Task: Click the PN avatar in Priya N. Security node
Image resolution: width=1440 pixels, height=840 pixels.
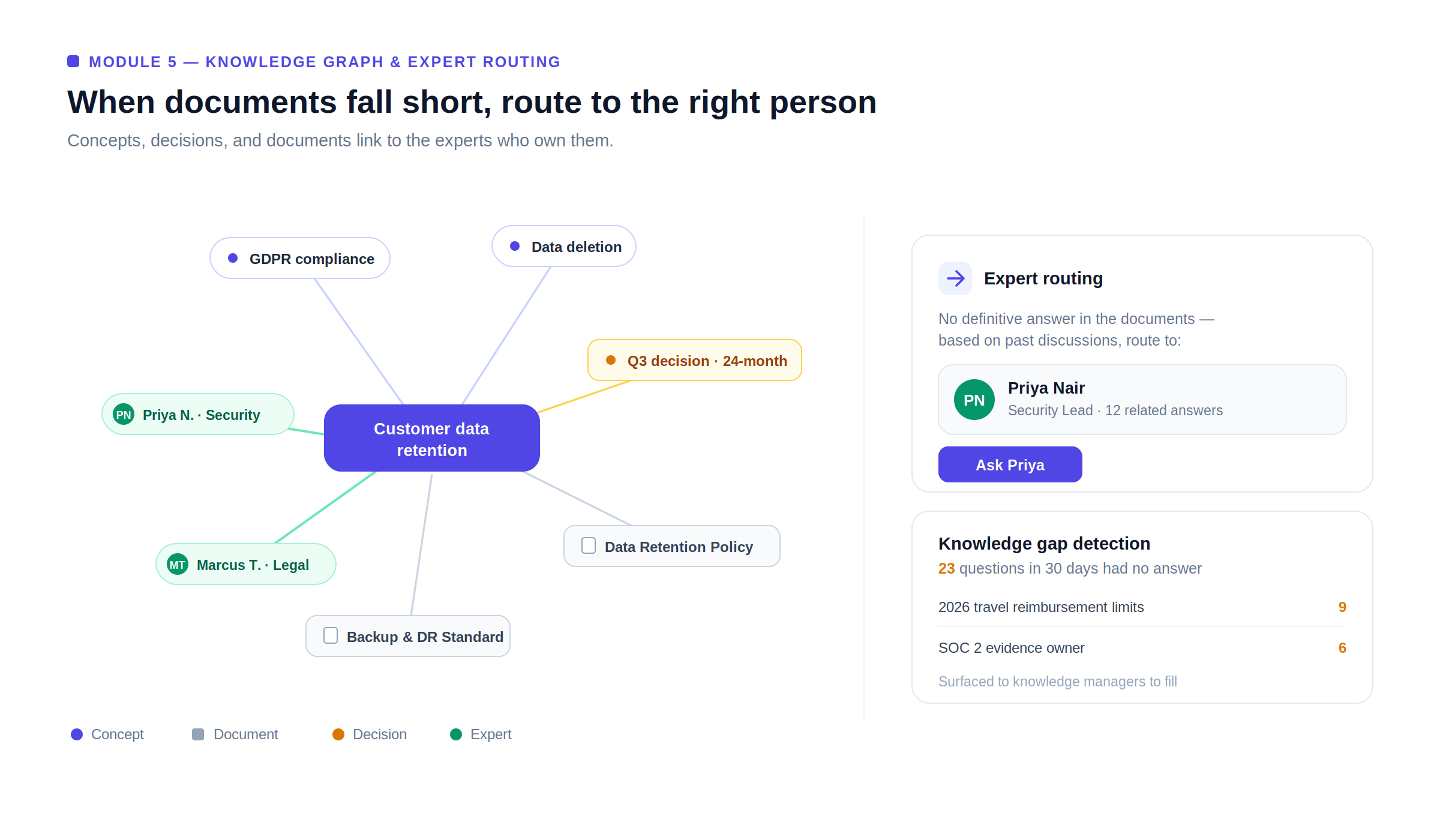Action: coord(124,414)
